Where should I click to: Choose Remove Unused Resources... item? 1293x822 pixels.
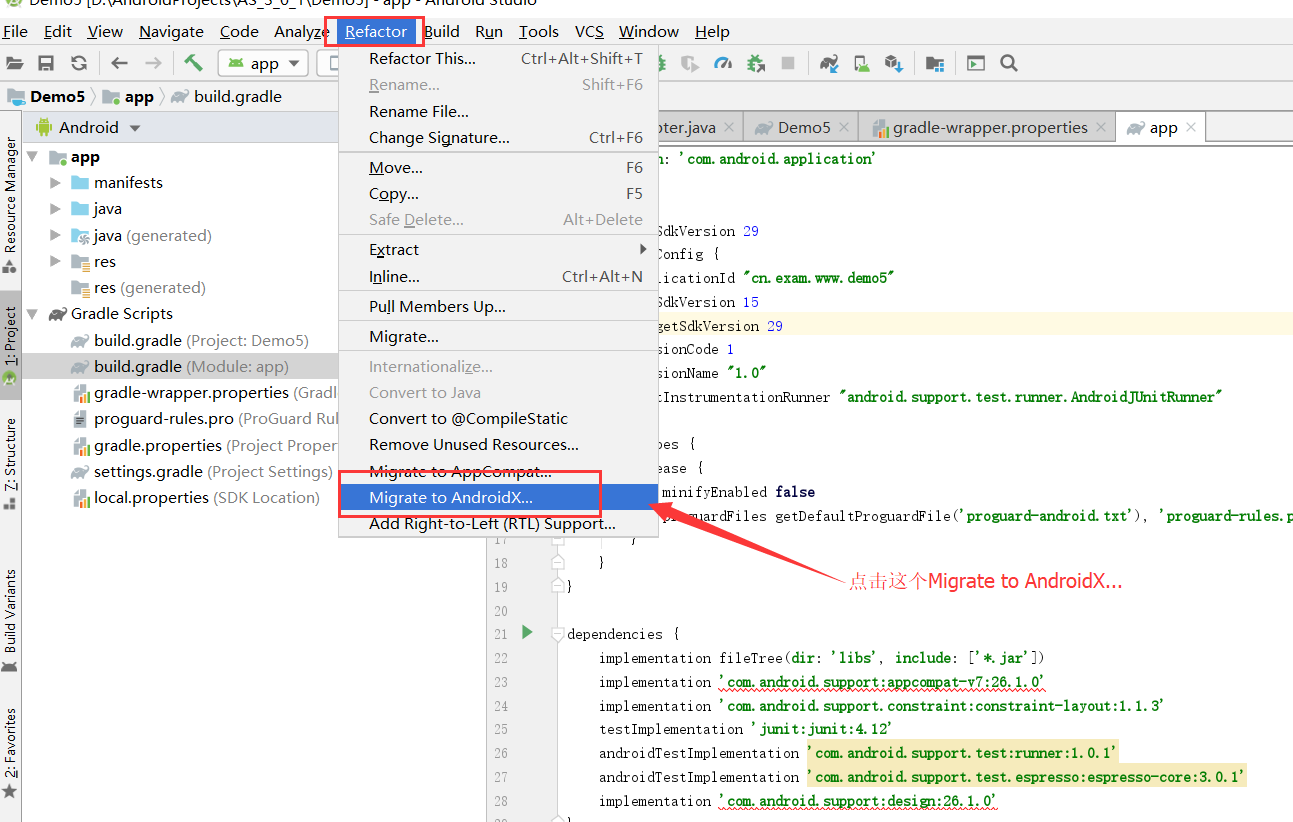pos(498,444)
